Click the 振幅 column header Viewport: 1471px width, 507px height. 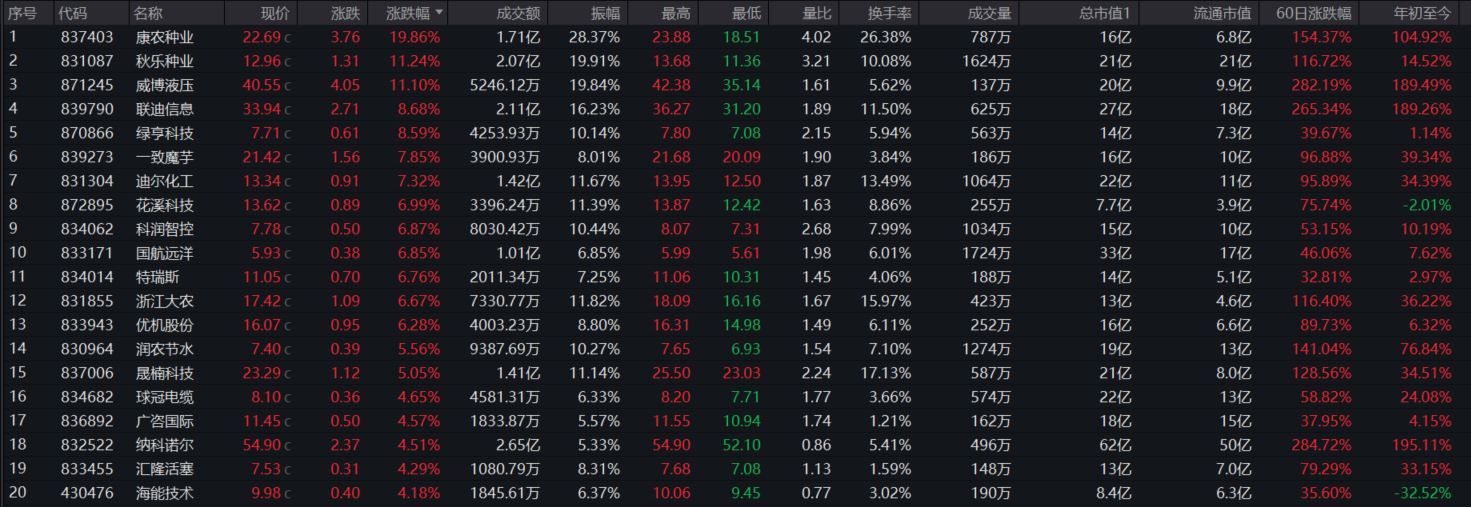click(605, 13)
